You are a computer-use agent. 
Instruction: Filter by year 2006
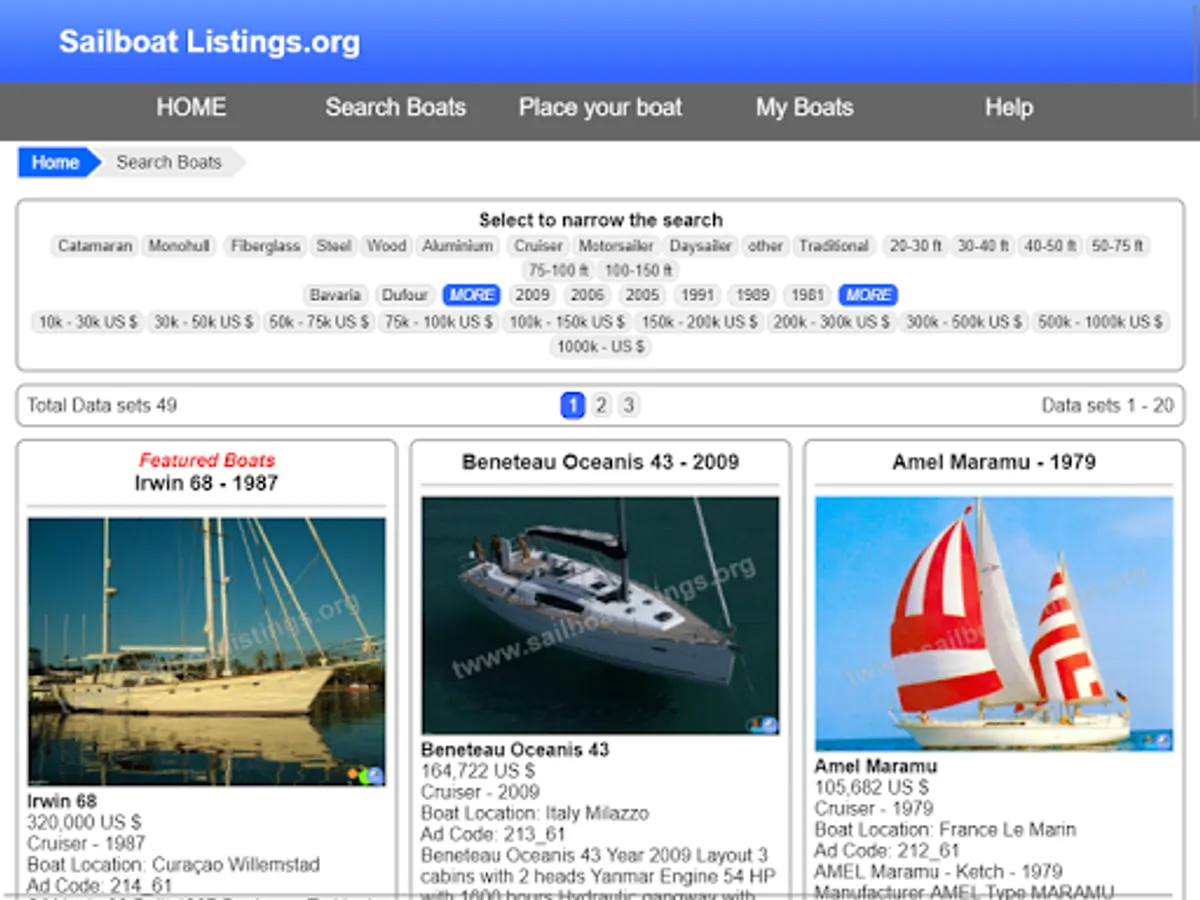pyautogui.click(x=588, y=295)
